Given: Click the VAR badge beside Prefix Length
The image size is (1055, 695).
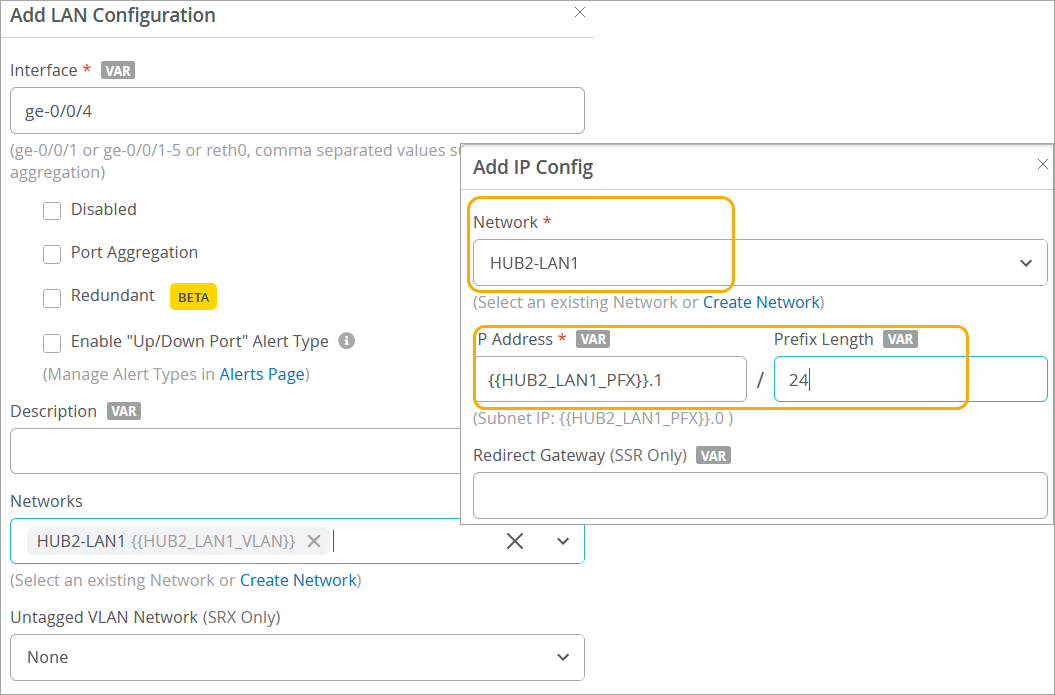Looking at the screenshot, I should coord(900,340).
